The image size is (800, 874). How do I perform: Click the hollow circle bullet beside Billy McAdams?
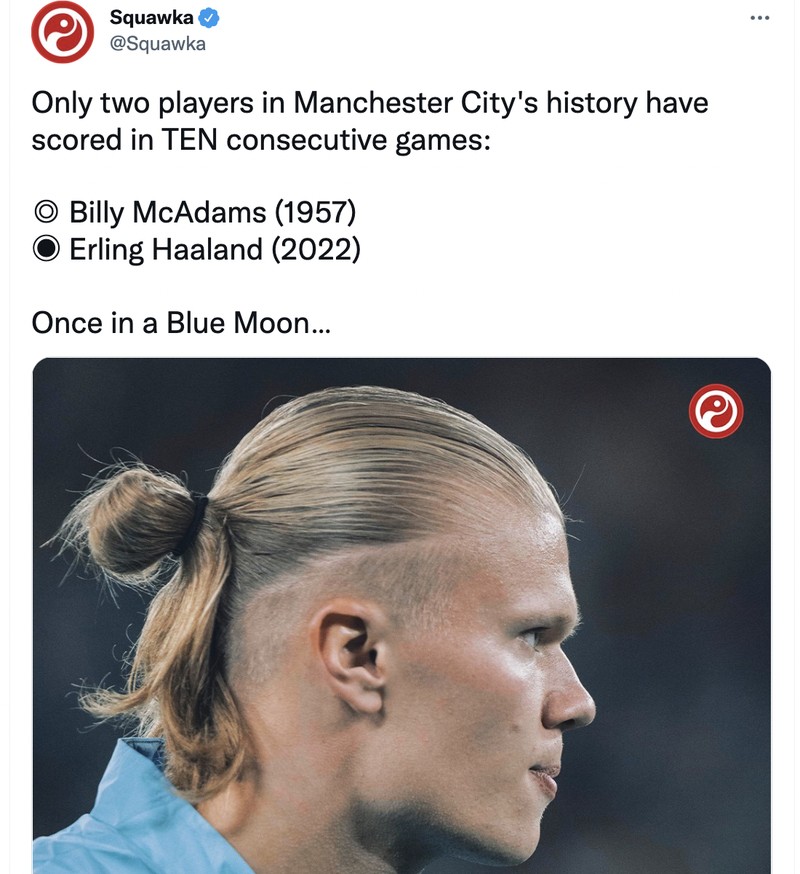[44, 211]
